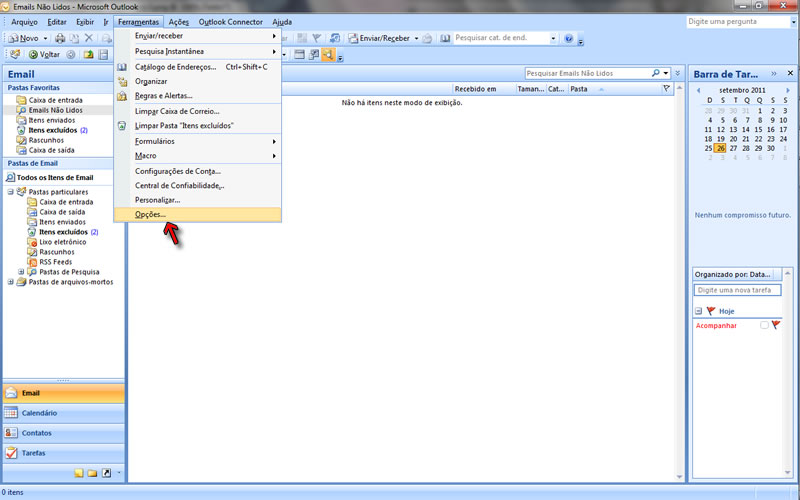The image size is (800, 500).
Task: Open the Help question mark icon
Action: [569, 38]
